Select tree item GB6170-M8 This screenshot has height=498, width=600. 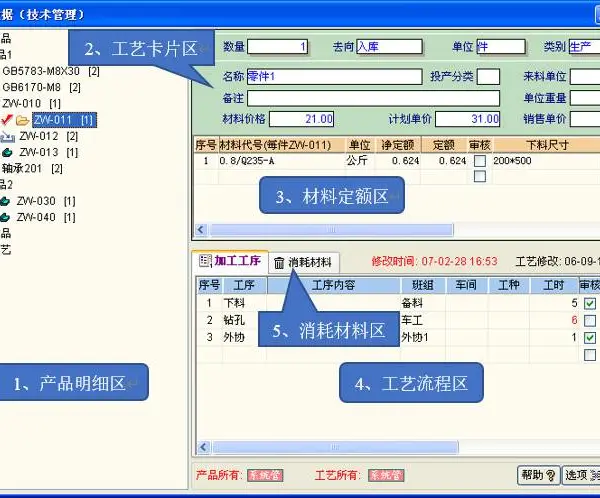coord(41,87)
